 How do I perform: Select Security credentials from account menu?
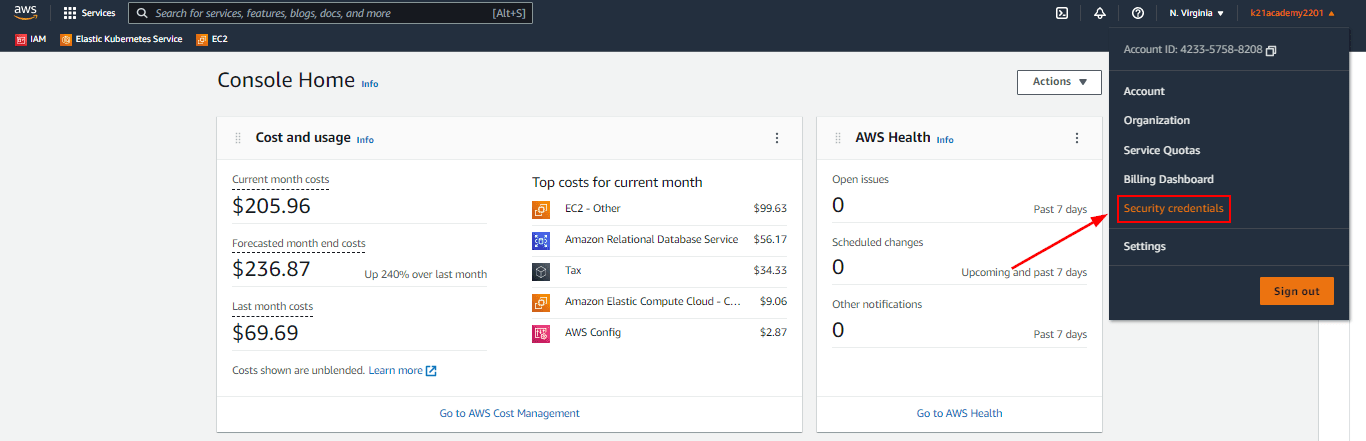(1174, 209)
